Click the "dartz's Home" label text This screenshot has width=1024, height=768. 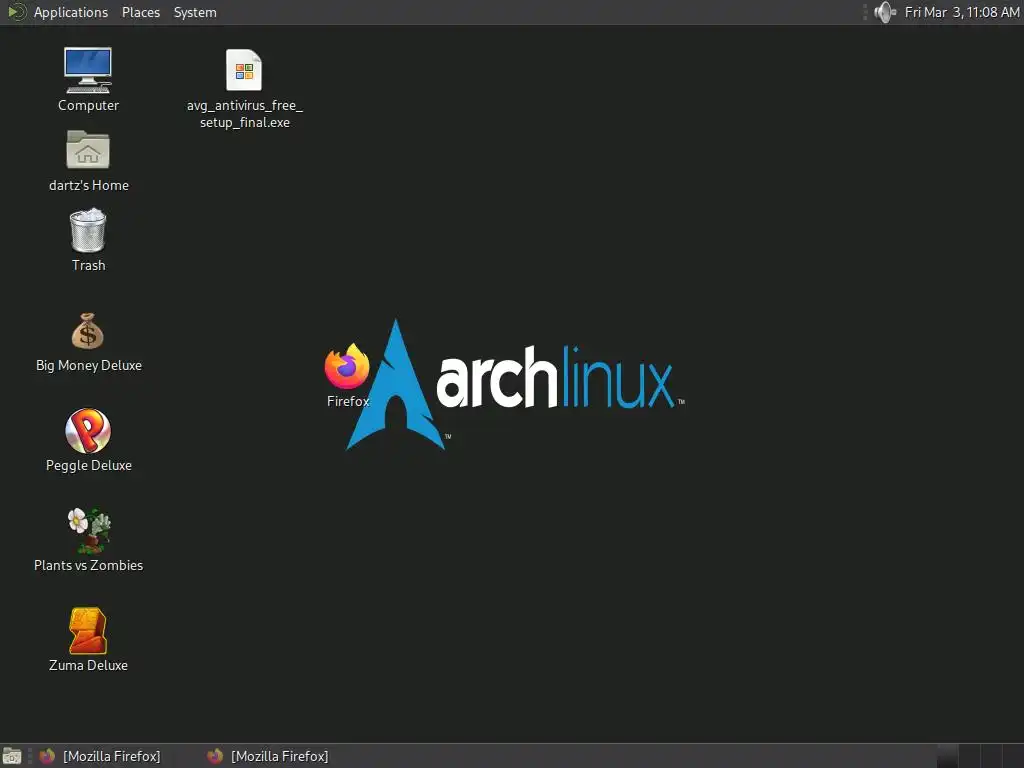tap(88, 185)
